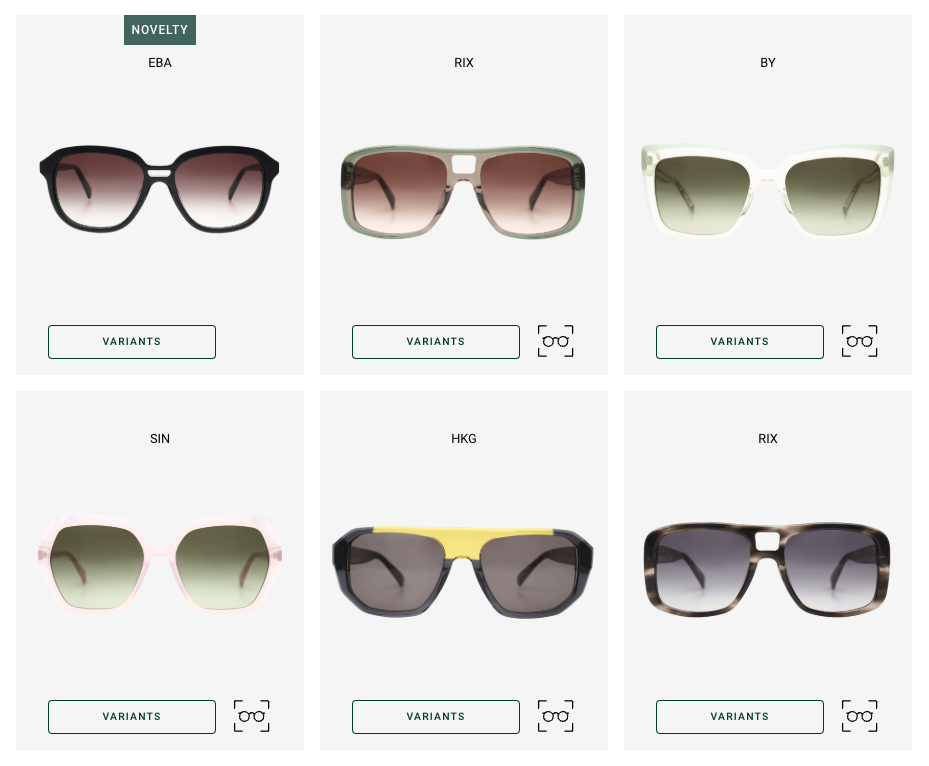Select the grey tortoise RIX sunglasses image
This screenshot has height=766, width=929.
[x=767, y=569]
